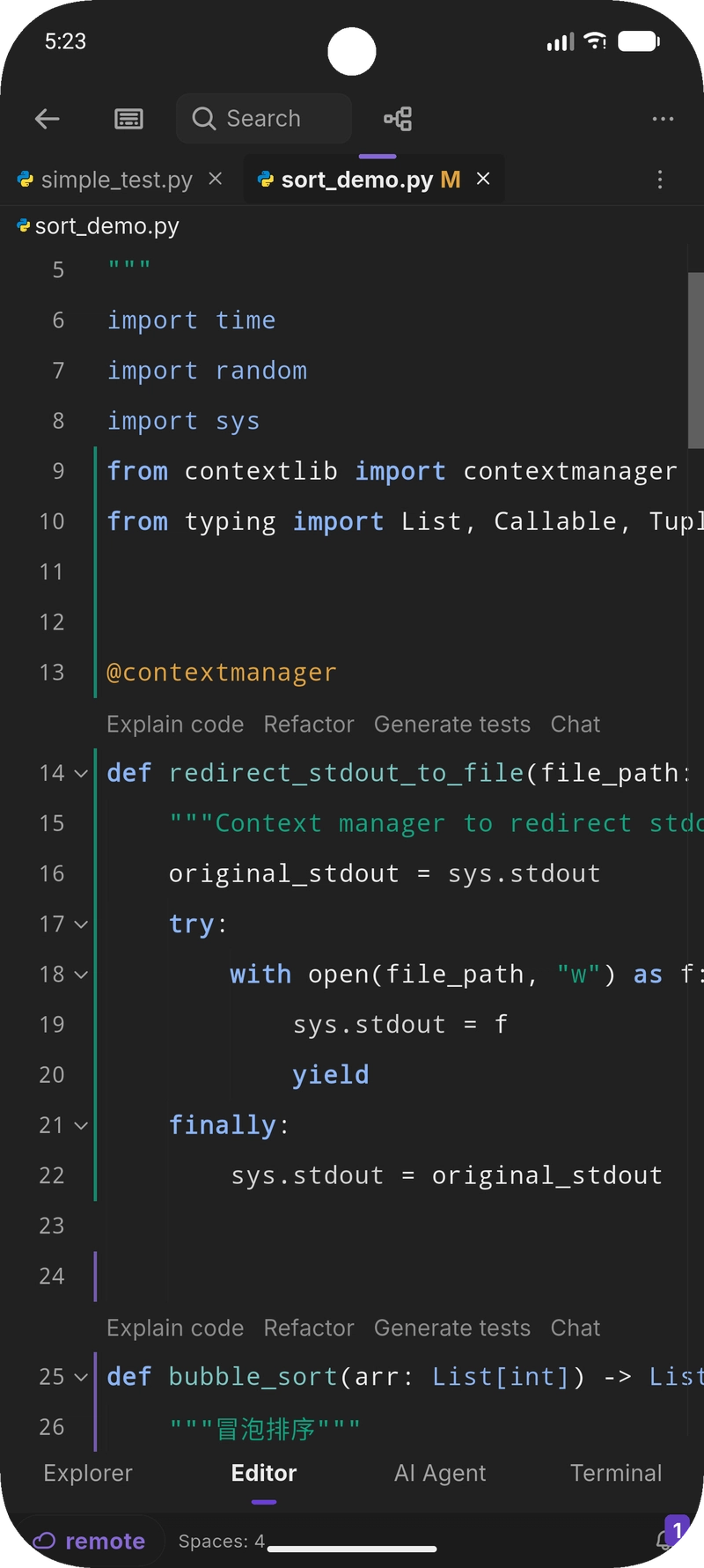Collapse the fold chevron on line 14

pyautogui.click(x=82, y=773)
